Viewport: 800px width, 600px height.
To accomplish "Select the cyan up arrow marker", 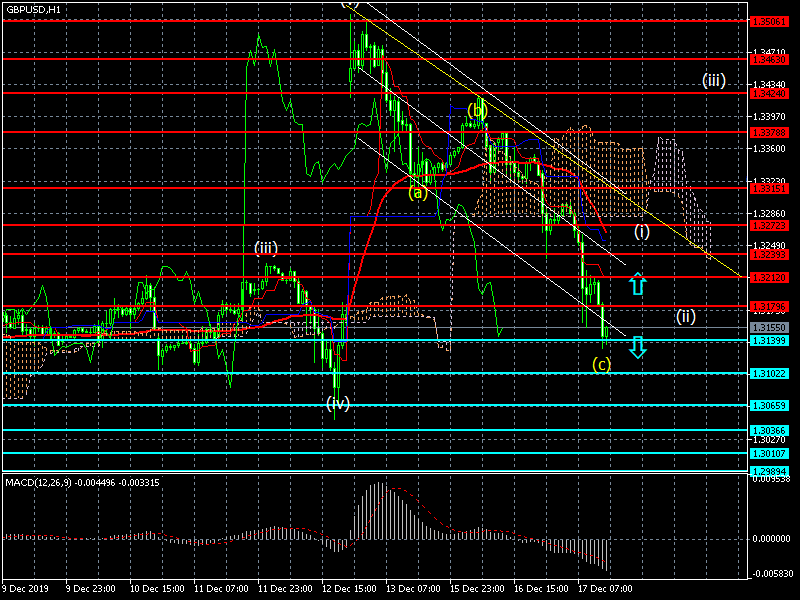I will click(638, 284).
